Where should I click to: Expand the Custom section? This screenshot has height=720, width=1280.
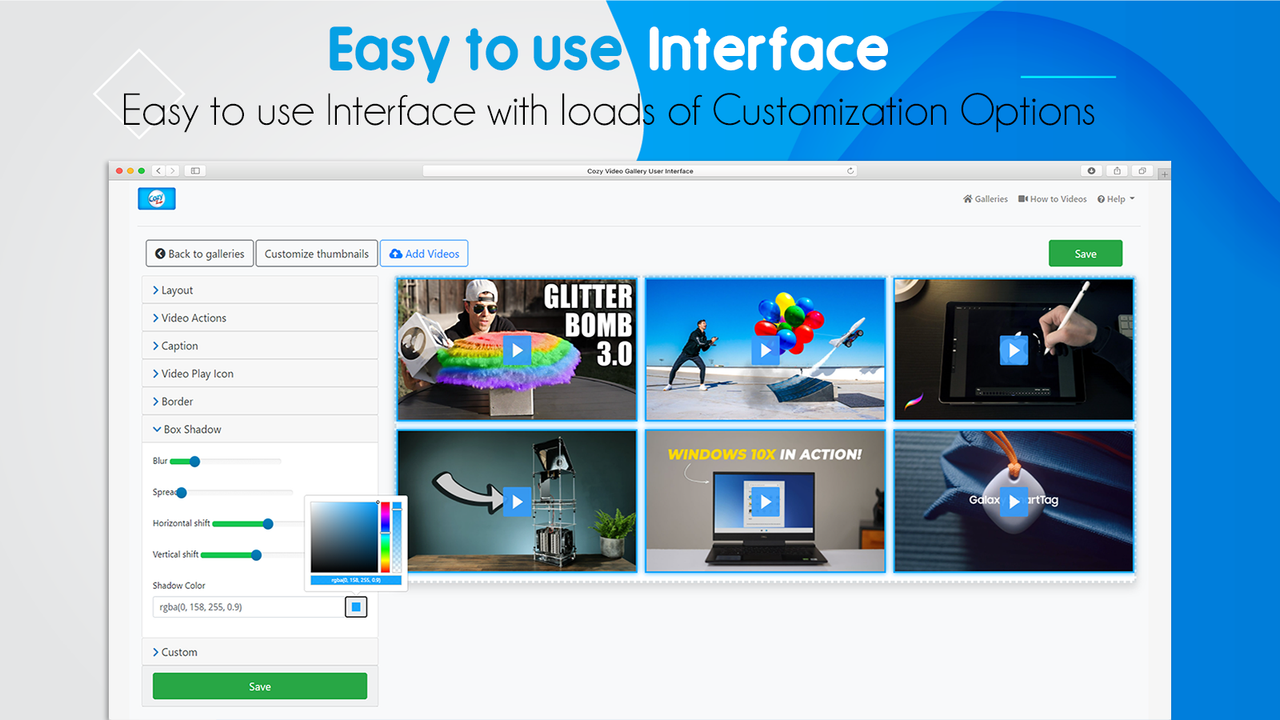coord(181,652)
